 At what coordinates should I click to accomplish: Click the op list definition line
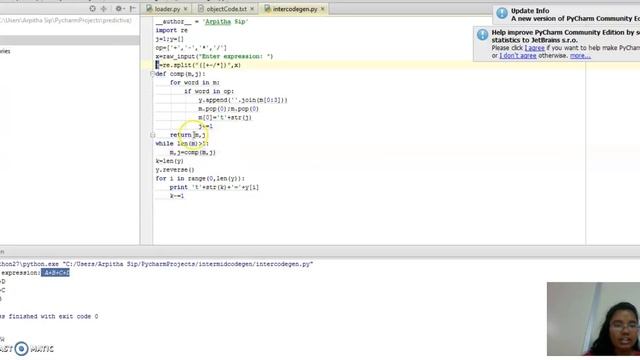coord(191,48)
